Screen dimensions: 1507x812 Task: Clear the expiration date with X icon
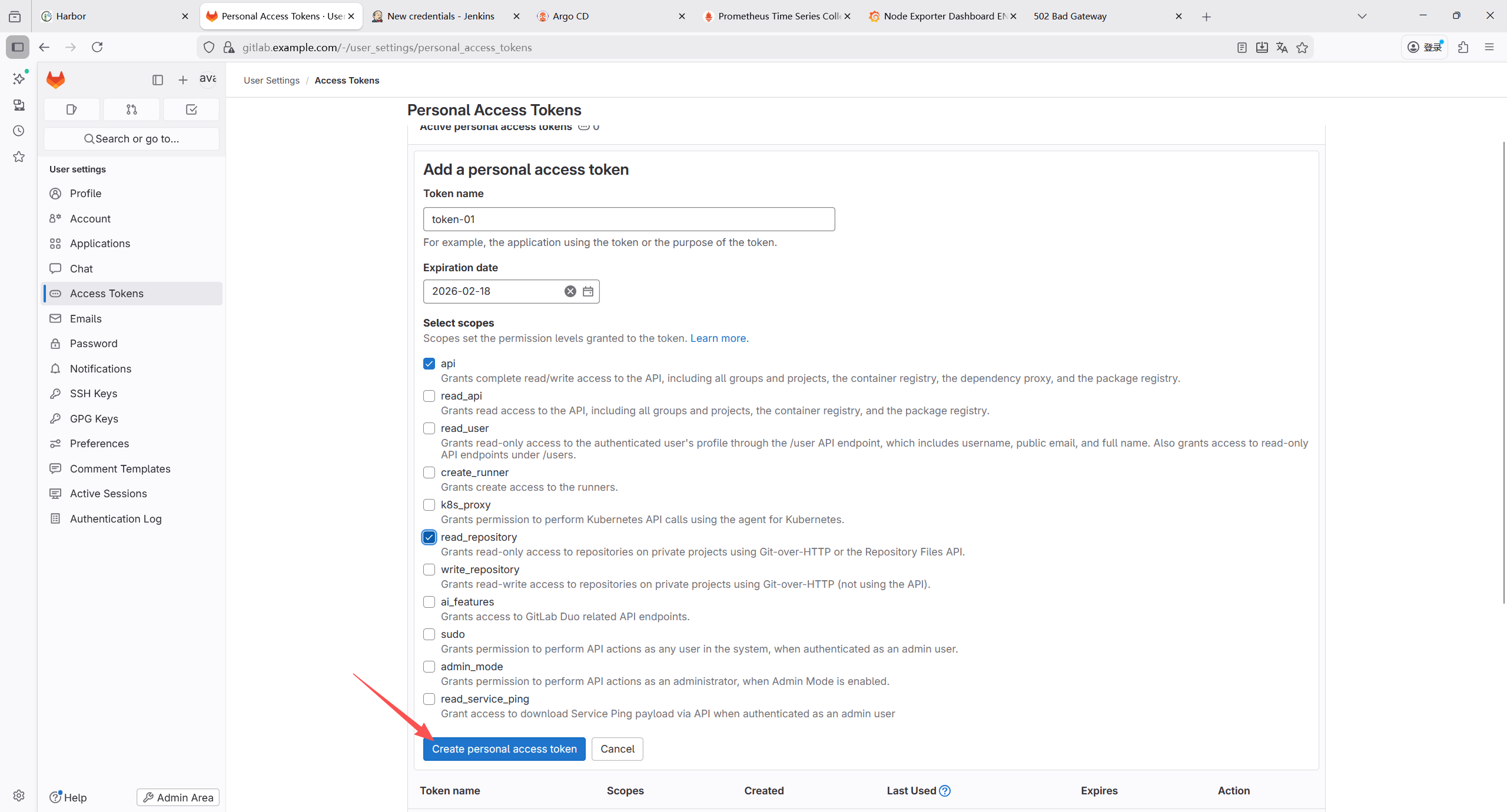(x=570, y=291)
